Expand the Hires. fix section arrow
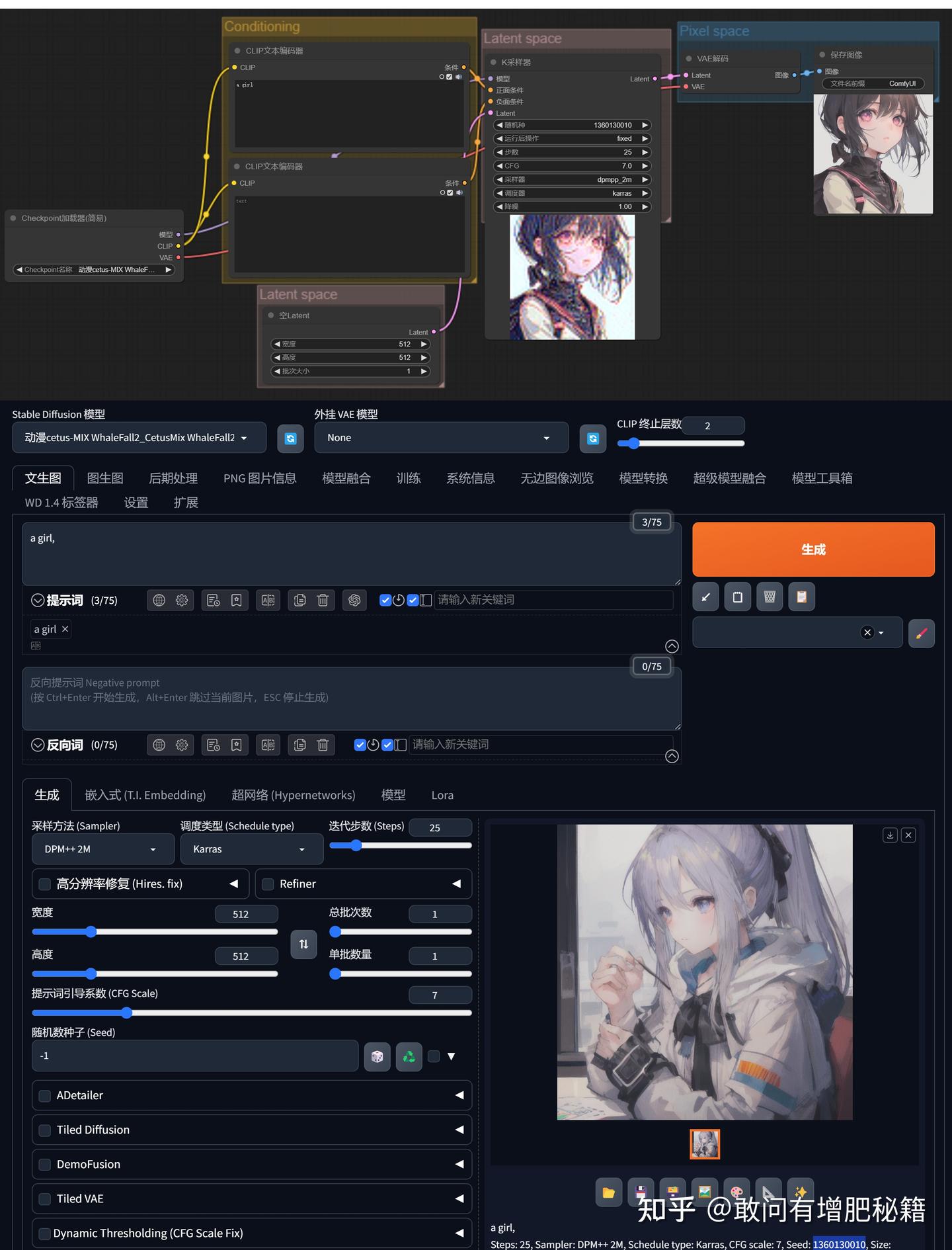 tap(233, 884)
